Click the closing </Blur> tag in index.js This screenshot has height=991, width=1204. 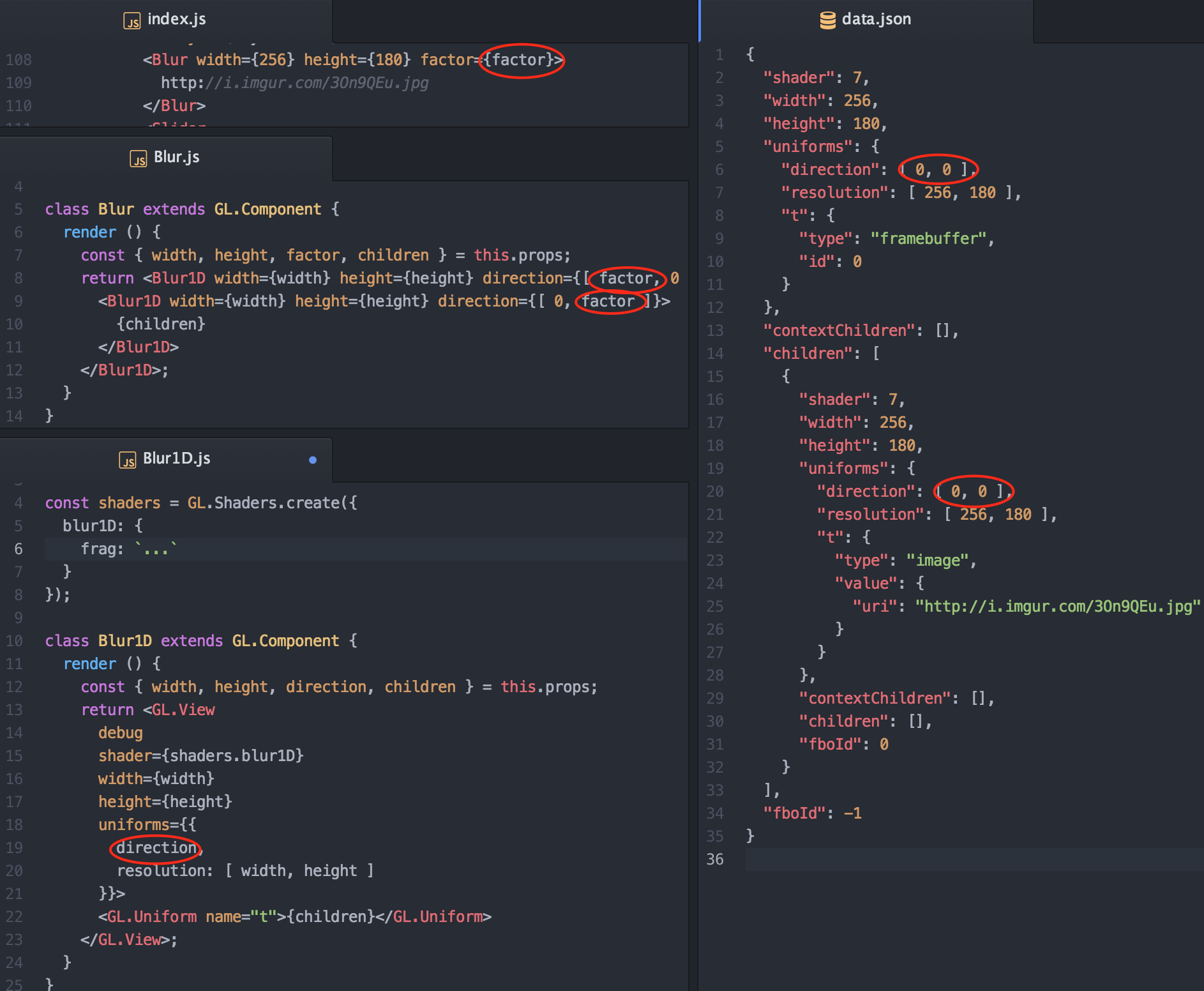pos(174,106)
